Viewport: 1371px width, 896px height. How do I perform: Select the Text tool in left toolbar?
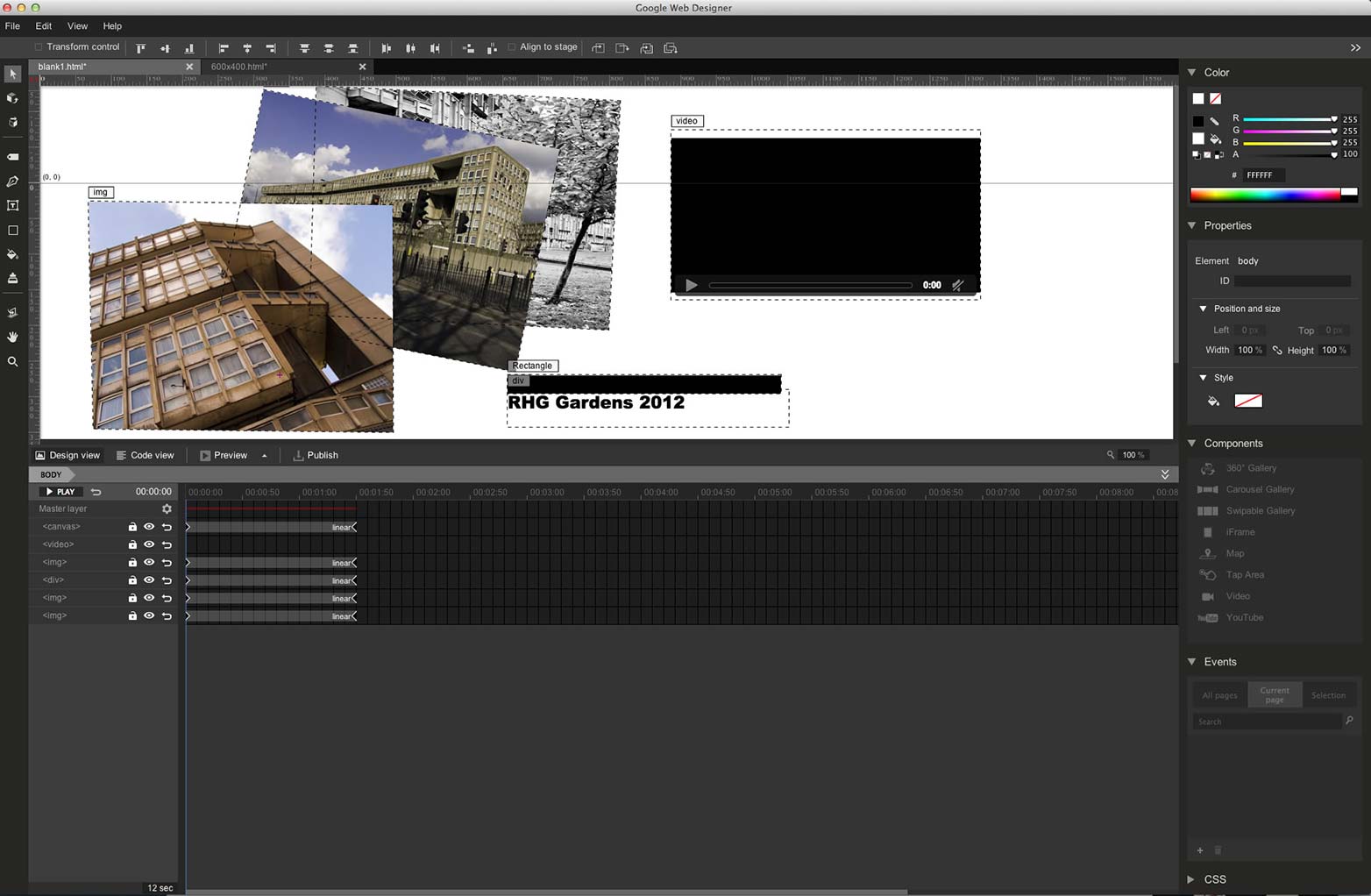[12, 205]
